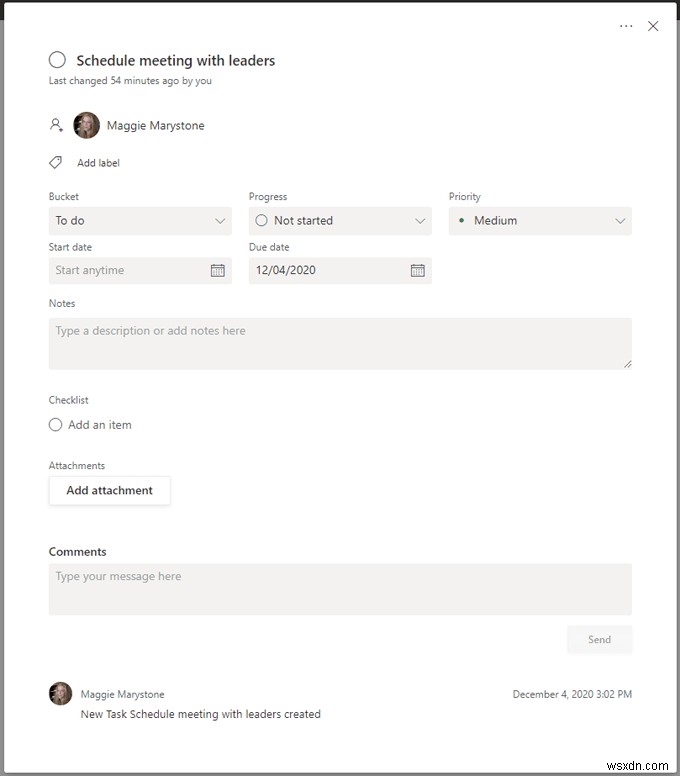Image resolution: width=680 pixels, height=776 pixels.
Task: Open the more options ellipsis menu
Action: click(626, 26)
